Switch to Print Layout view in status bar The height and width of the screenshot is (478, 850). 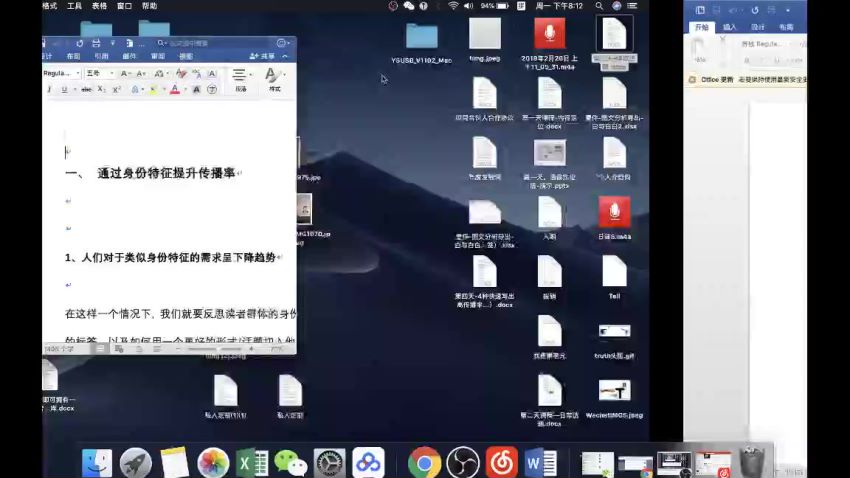pos(100,349)
